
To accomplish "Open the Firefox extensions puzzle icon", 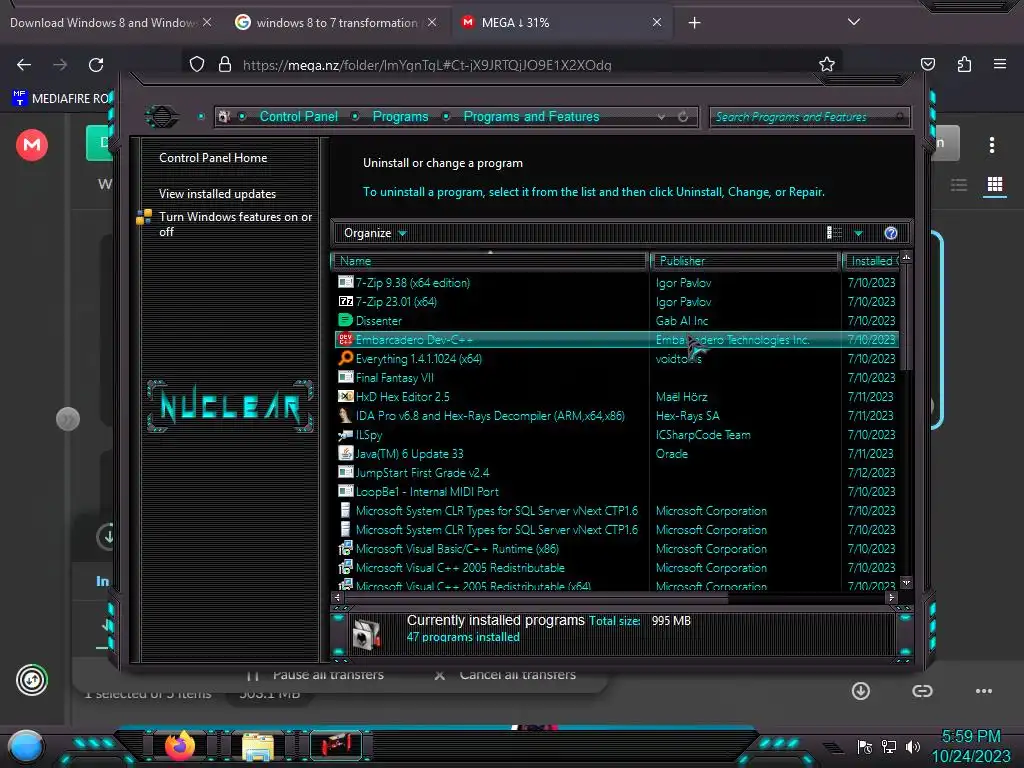I will [x=964, y=64].
